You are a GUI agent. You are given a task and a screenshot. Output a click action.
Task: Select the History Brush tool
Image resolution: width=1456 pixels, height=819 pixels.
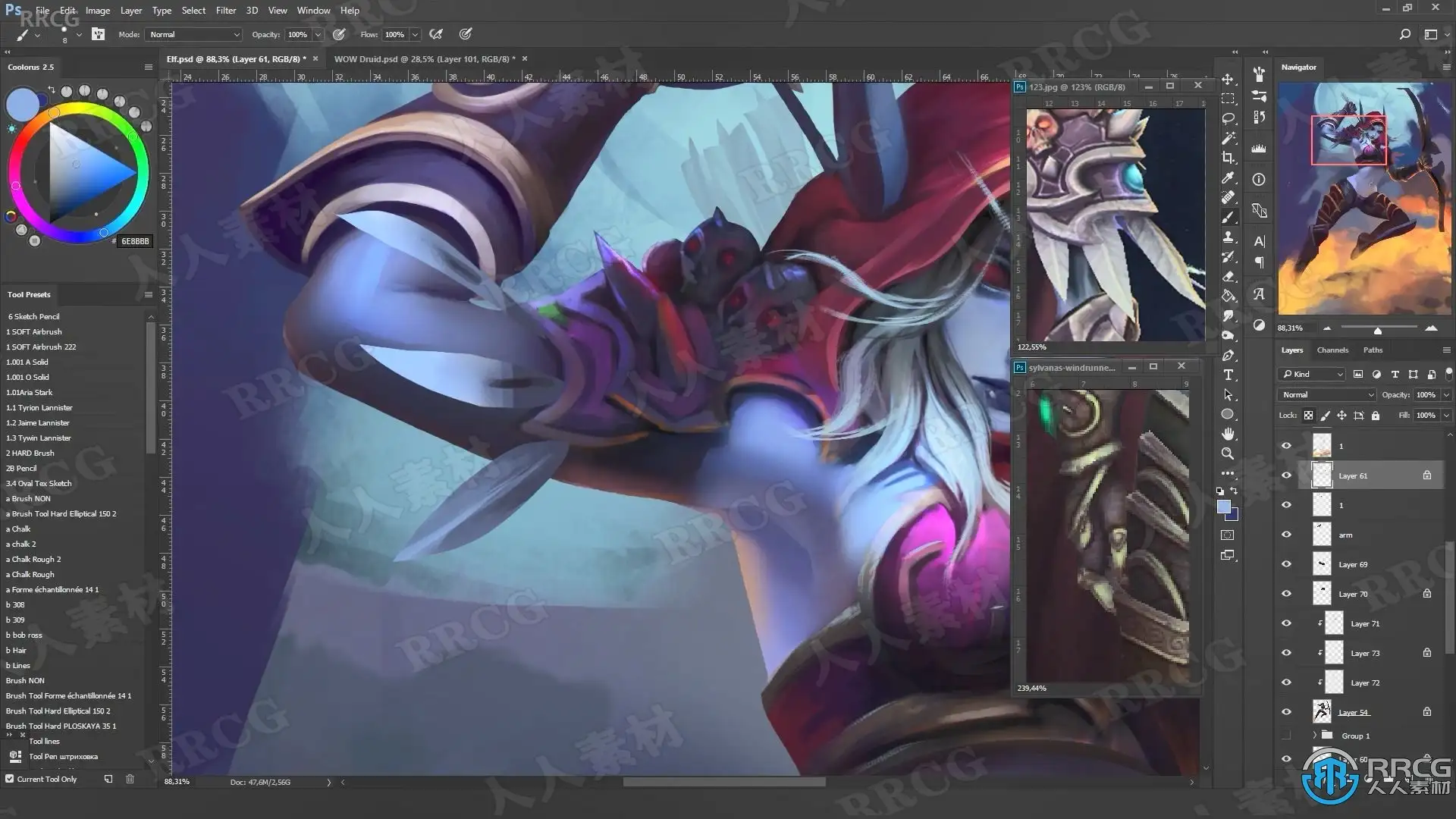tap(1228, 257)
